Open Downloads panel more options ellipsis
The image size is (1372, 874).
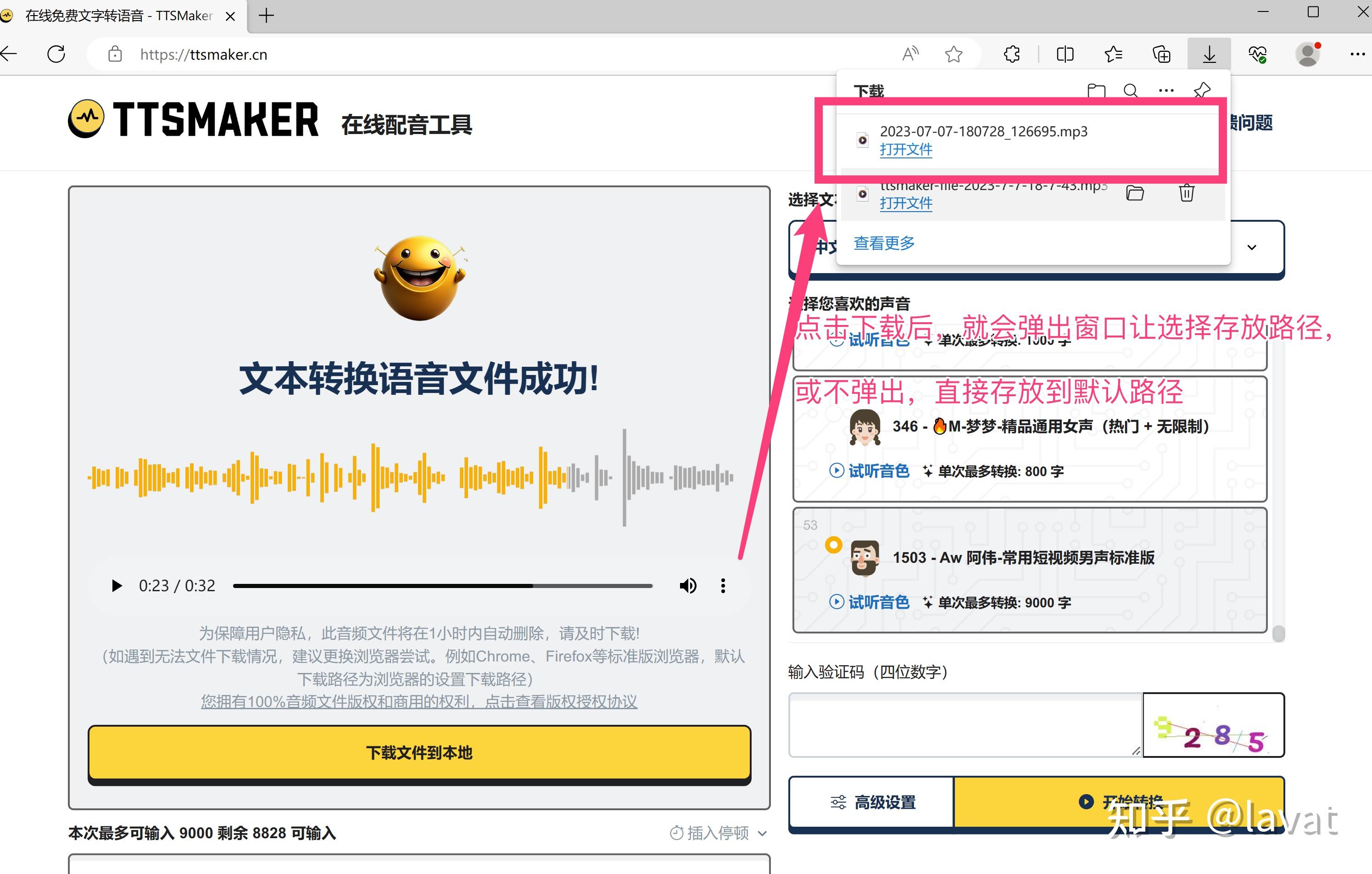point(1166,90)
